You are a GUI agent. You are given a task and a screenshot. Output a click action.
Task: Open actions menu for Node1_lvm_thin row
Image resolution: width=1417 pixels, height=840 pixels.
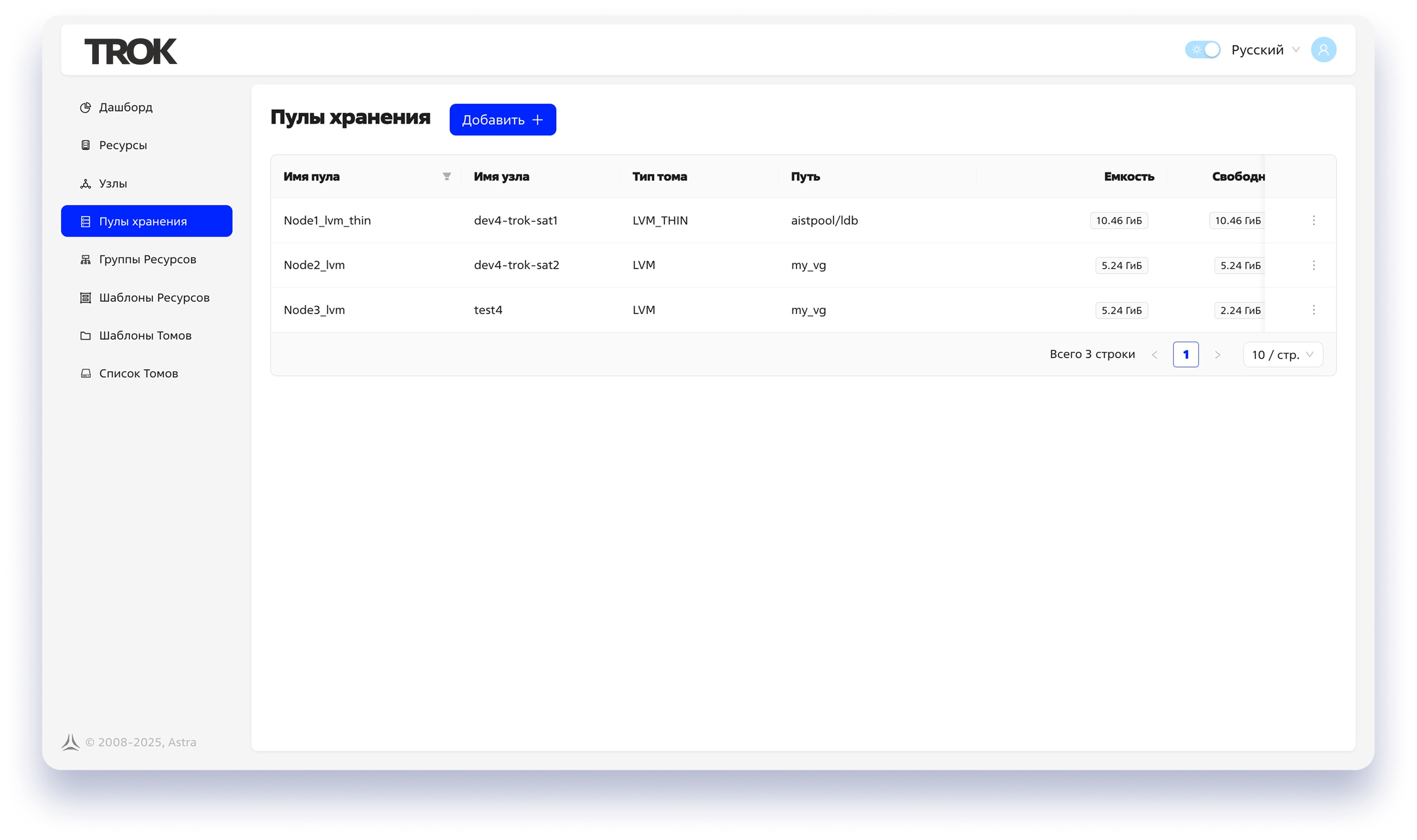click(1313, 220)
